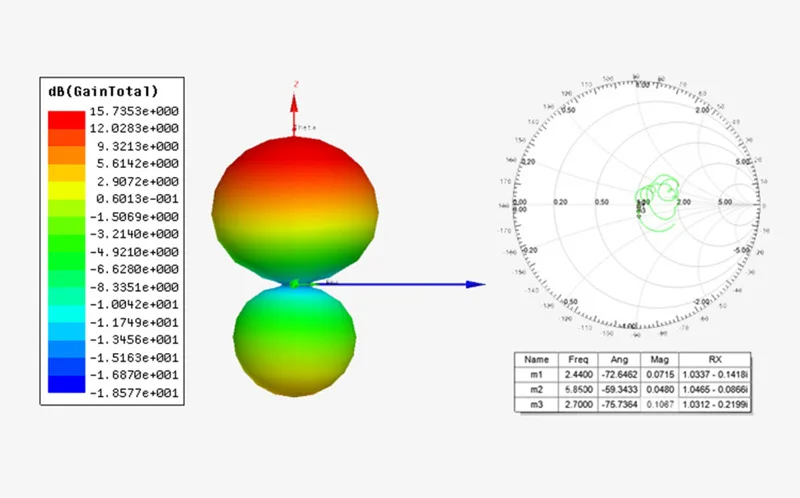Screen dimensions: 800x498
Task: Click angle cell -75.7364
Action: pos(619,405)
